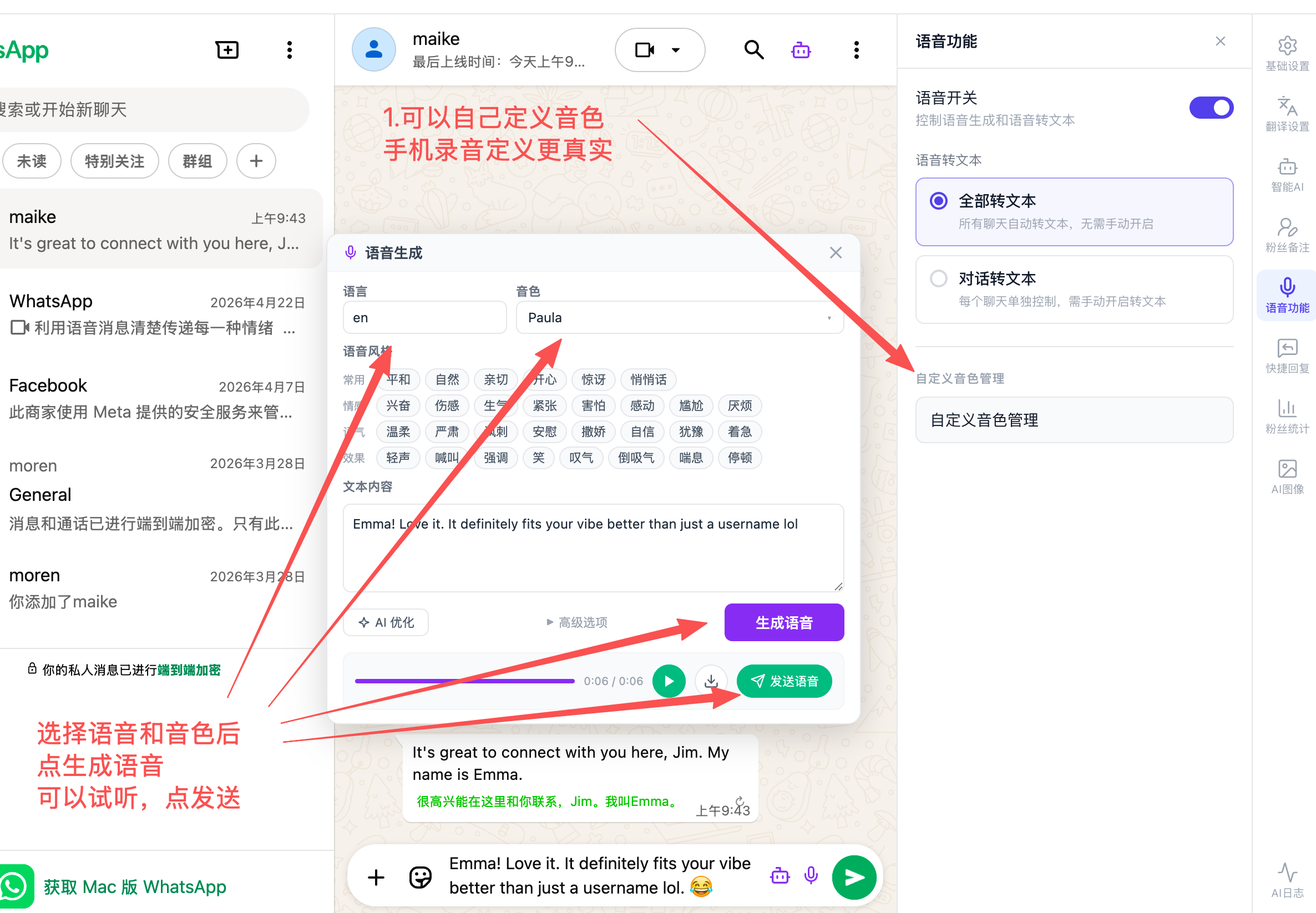This screenshot has width=1316, height=913.
Task: Open the conversation more options menu
Action: pos(856,50)
